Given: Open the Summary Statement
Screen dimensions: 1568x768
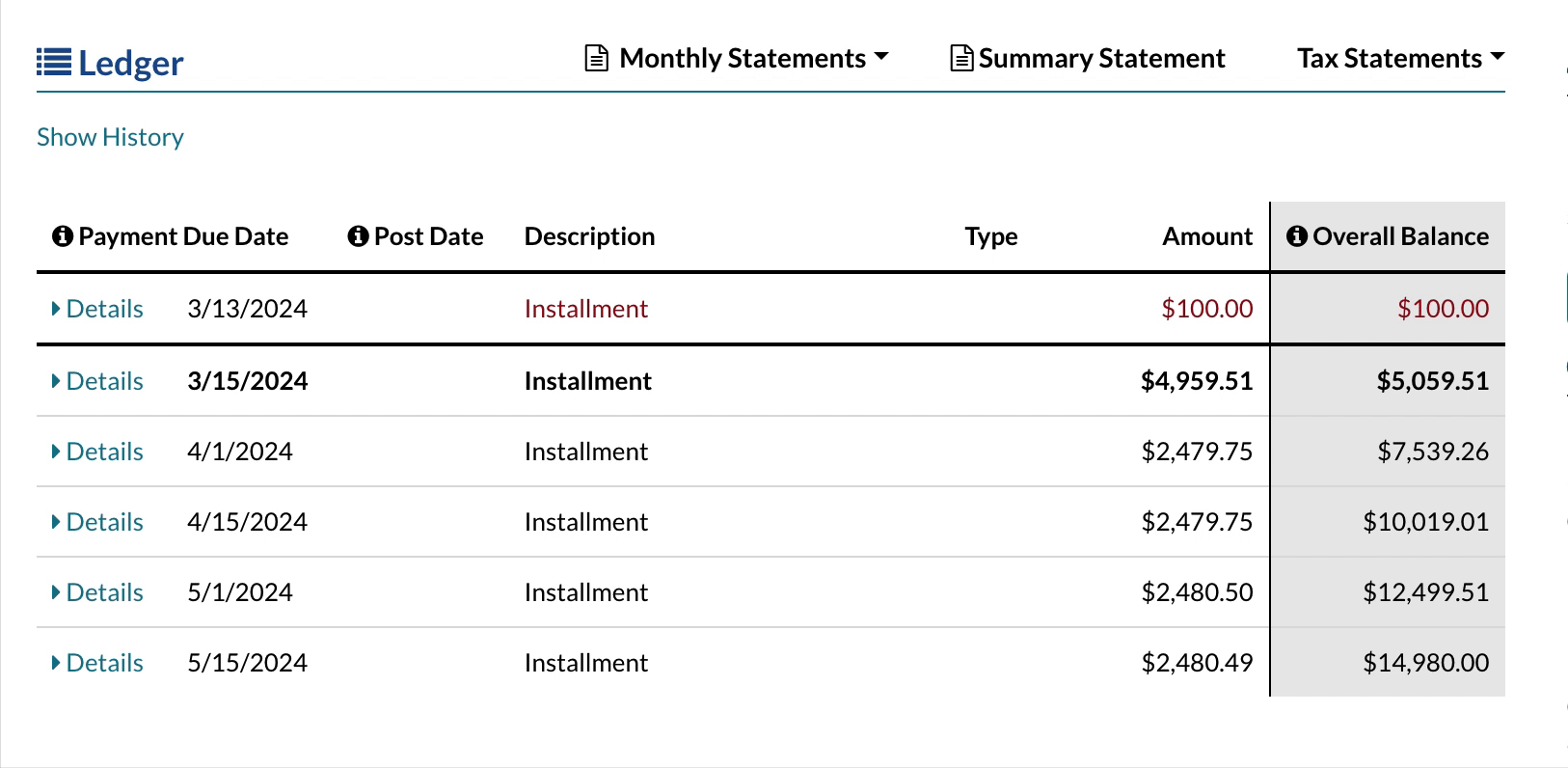Looking at the screenshot, I should (x=1101, y=59).
